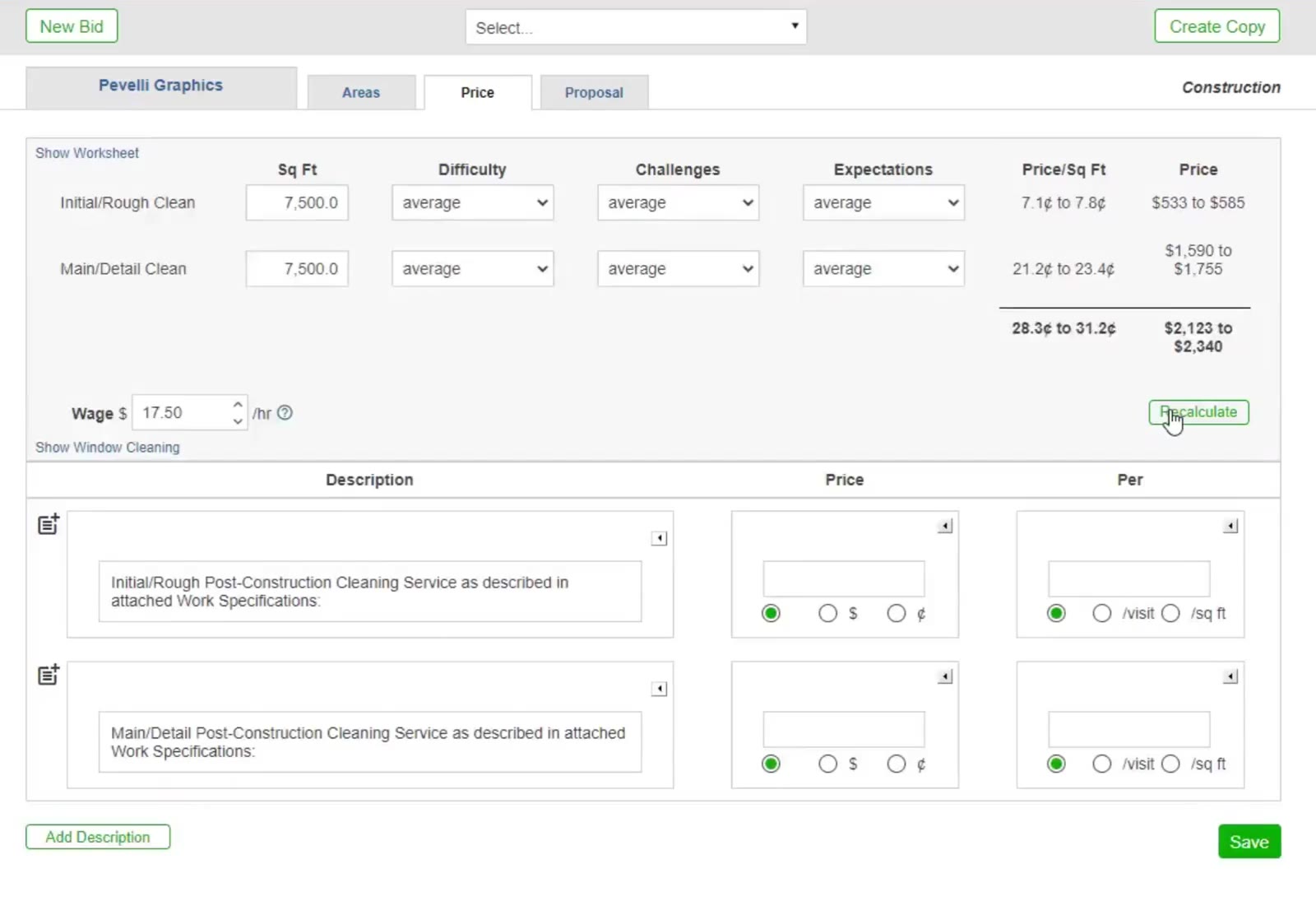Collapse arrow on Initial/Rough description box
Screen dimensions: 1316x915
659,538
